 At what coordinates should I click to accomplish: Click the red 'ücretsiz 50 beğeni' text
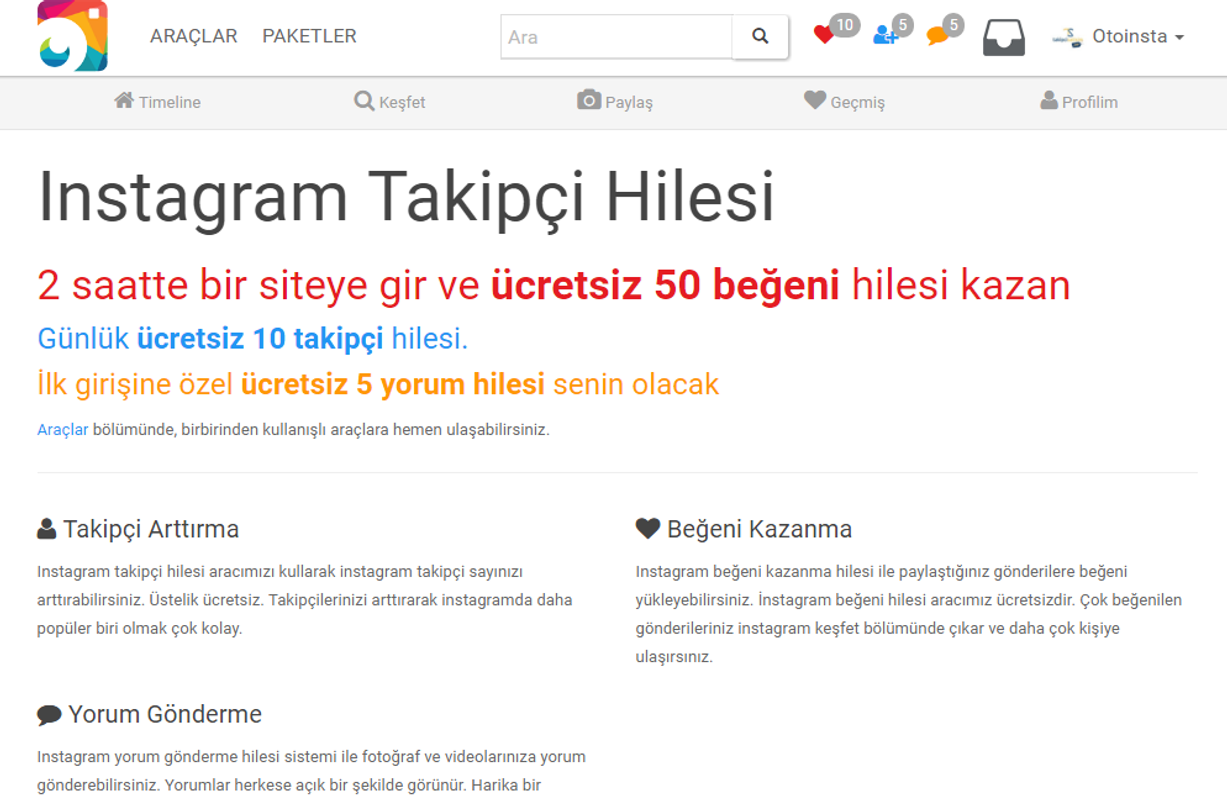coord(665,286)
